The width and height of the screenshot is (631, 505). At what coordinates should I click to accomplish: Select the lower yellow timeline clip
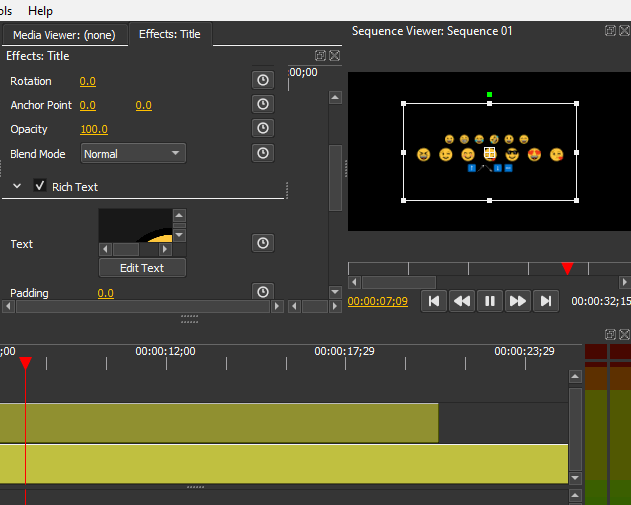click(284, 464)
